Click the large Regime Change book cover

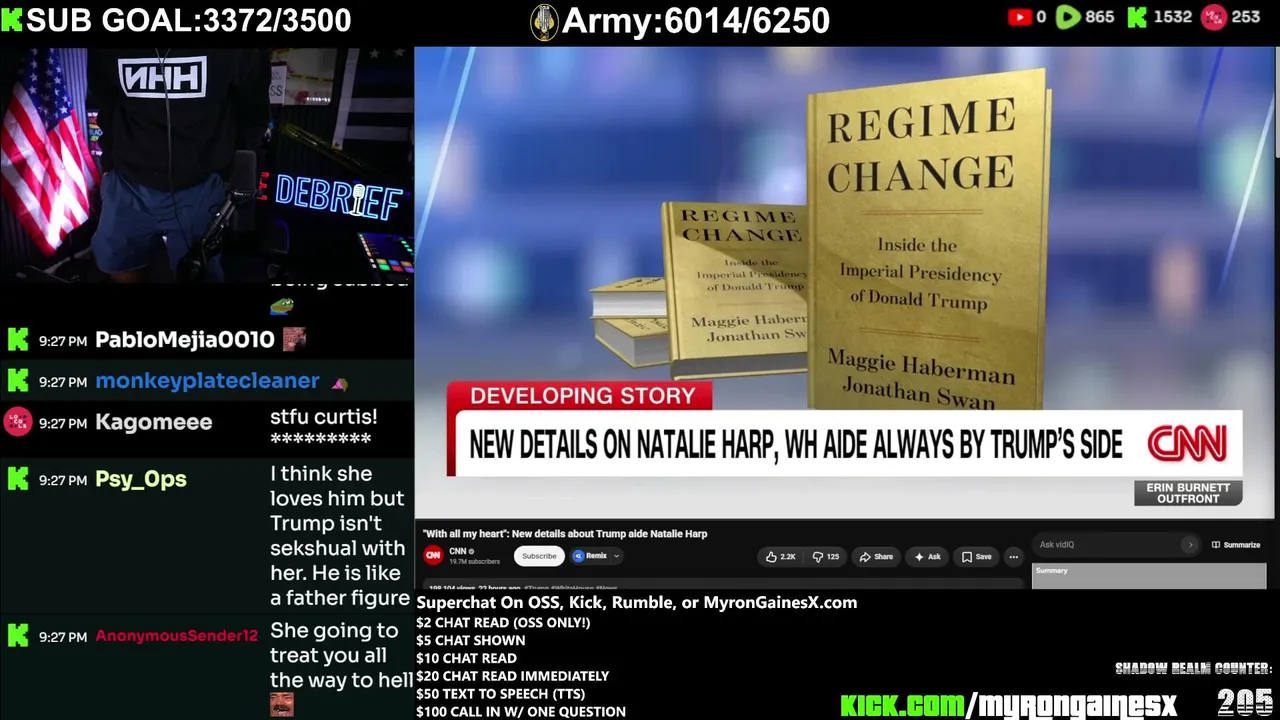pos(930,240)
